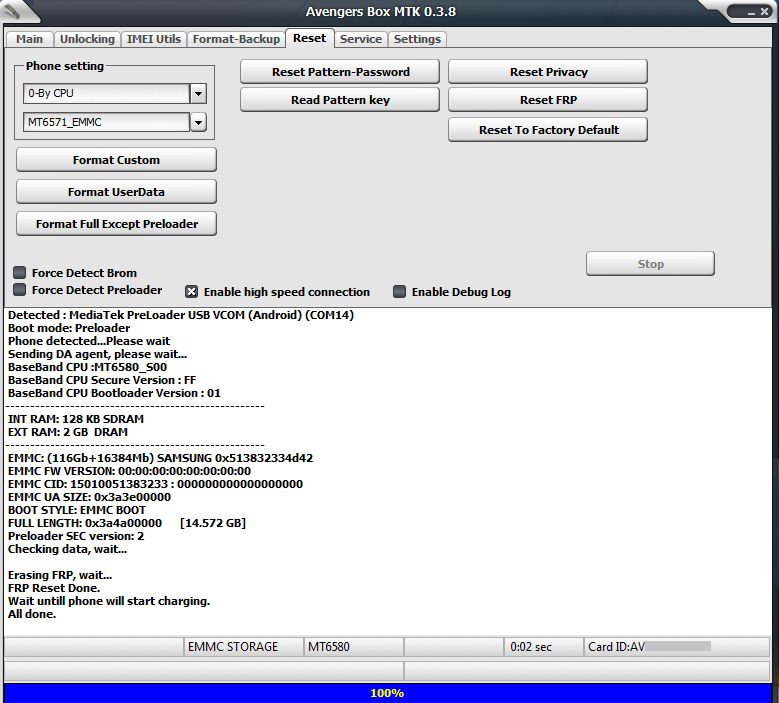Image resolution: width=779 pixels, height=703 pixels.
Task: Tick the Enable Debug Log checkbox
Action: point(399,292)
